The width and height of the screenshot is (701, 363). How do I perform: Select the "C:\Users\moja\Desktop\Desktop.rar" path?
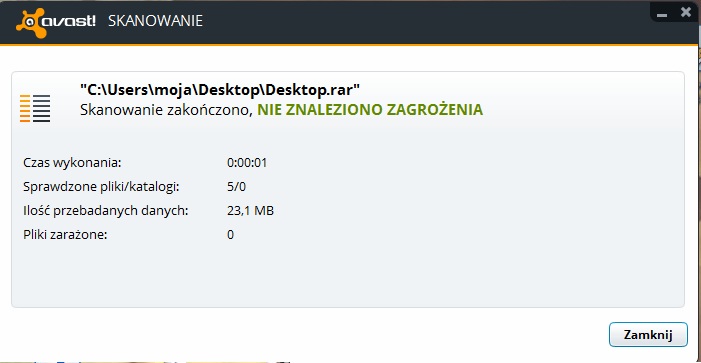click(x=220, y=89)
